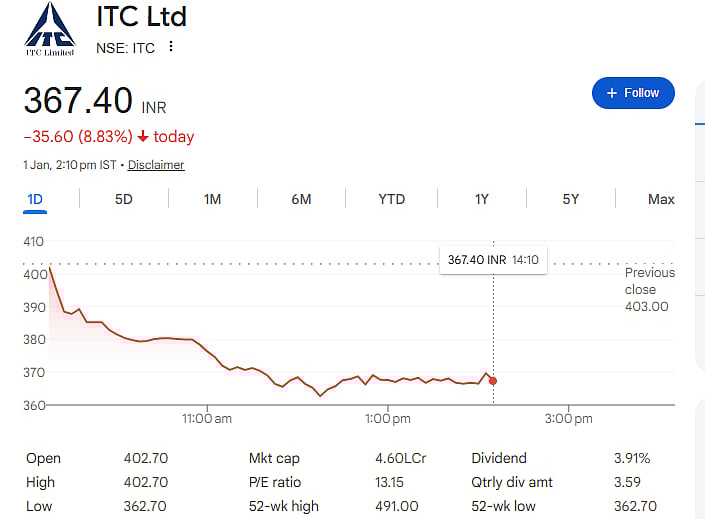Image resolution: width=705 pixels, height=519 pixels.
Task: Click the ITC Limited company logo
Action: tap(50, 31)
